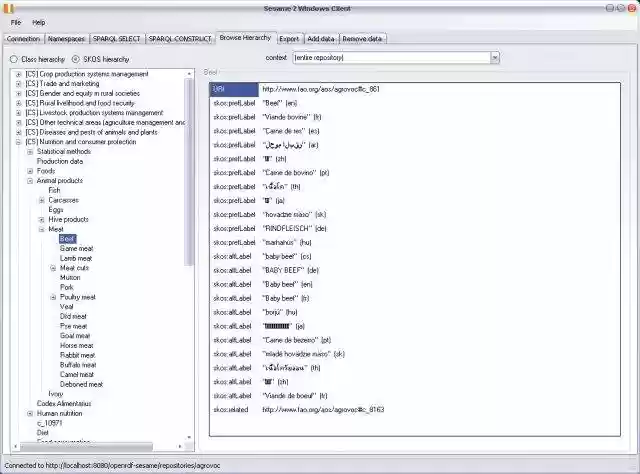Select Production data in the tree
The height and width of the screenshot is (474, 640).
tap(60, 161)
